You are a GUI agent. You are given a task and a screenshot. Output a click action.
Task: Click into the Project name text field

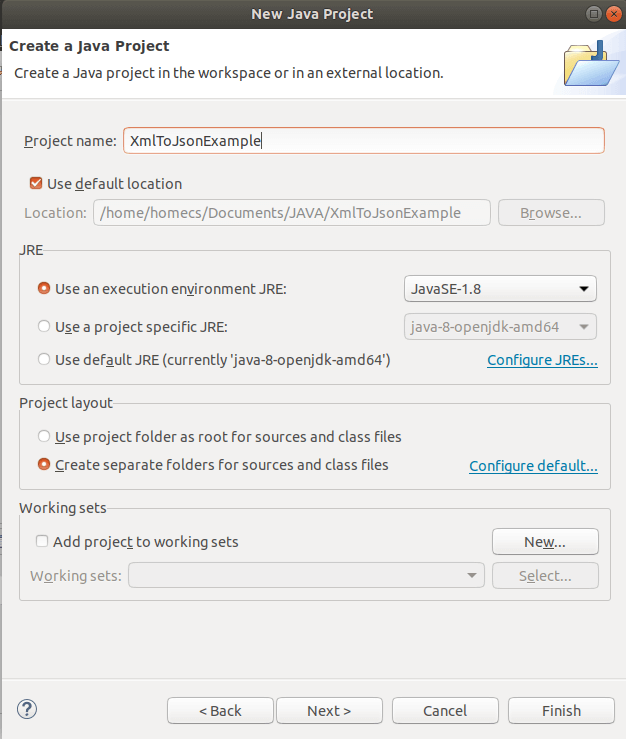coord(364,141)
